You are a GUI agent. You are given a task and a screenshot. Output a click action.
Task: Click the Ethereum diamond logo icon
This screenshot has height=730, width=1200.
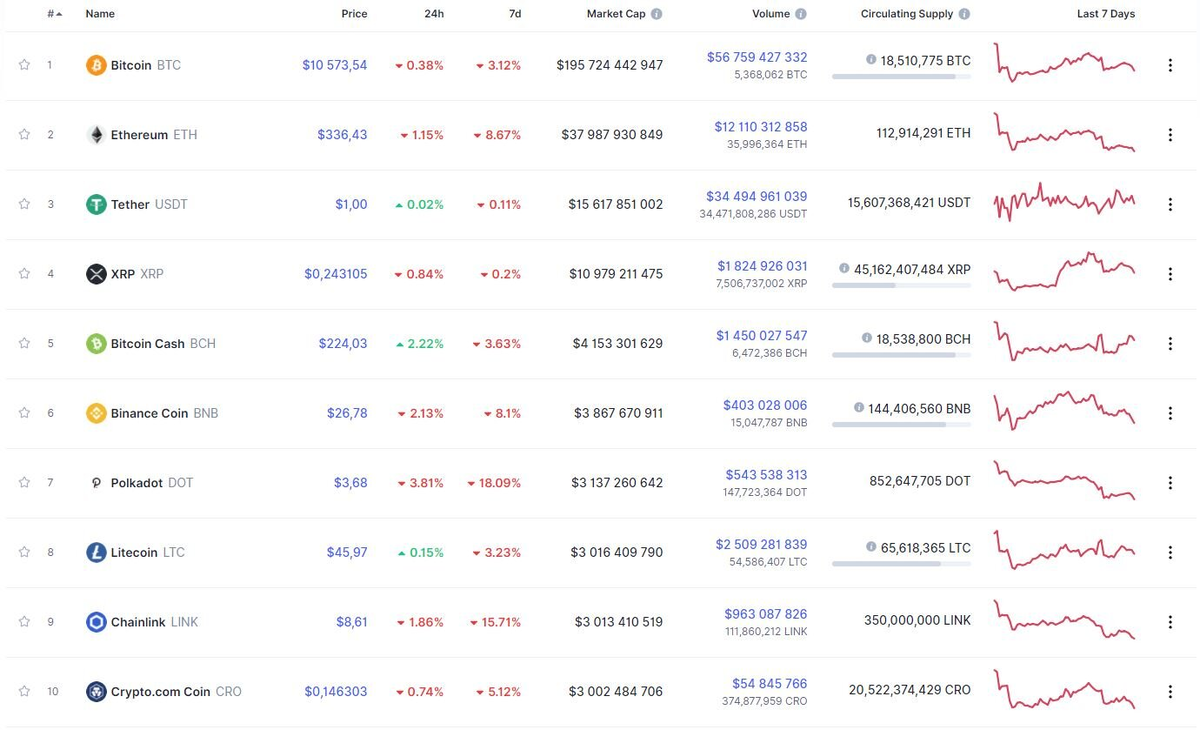coord(96,135)
